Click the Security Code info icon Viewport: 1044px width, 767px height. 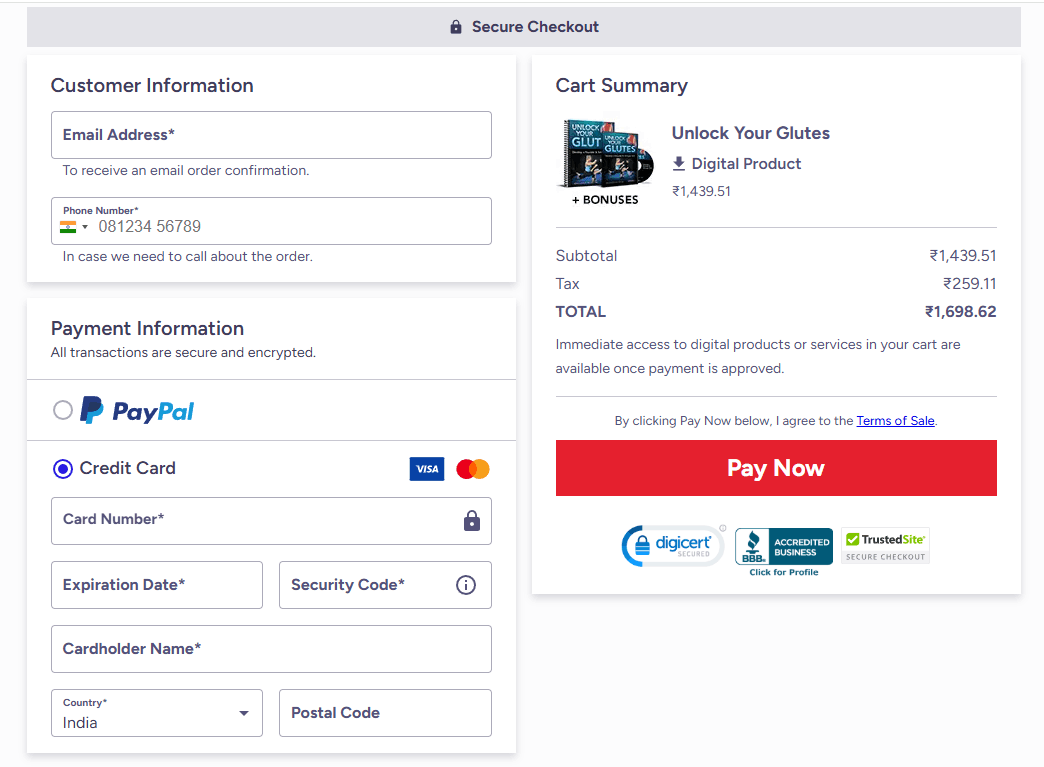tap(466, 585)
